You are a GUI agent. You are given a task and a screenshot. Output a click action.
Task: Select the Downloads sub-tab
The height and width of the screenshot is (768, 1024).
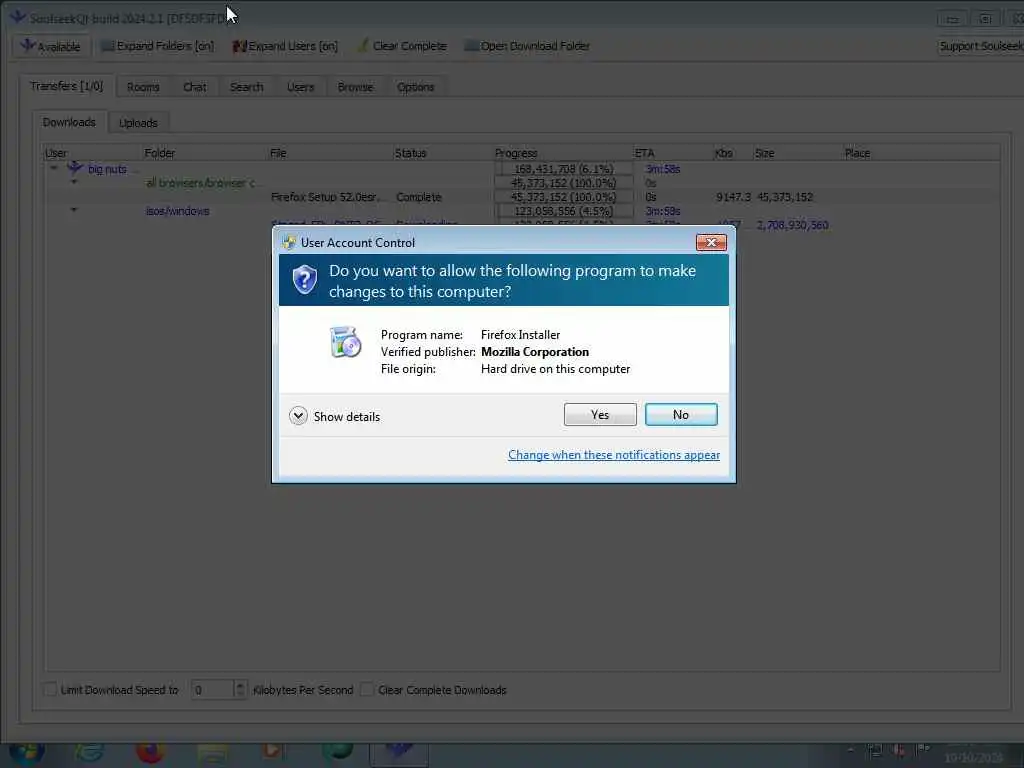click(69, 122)
